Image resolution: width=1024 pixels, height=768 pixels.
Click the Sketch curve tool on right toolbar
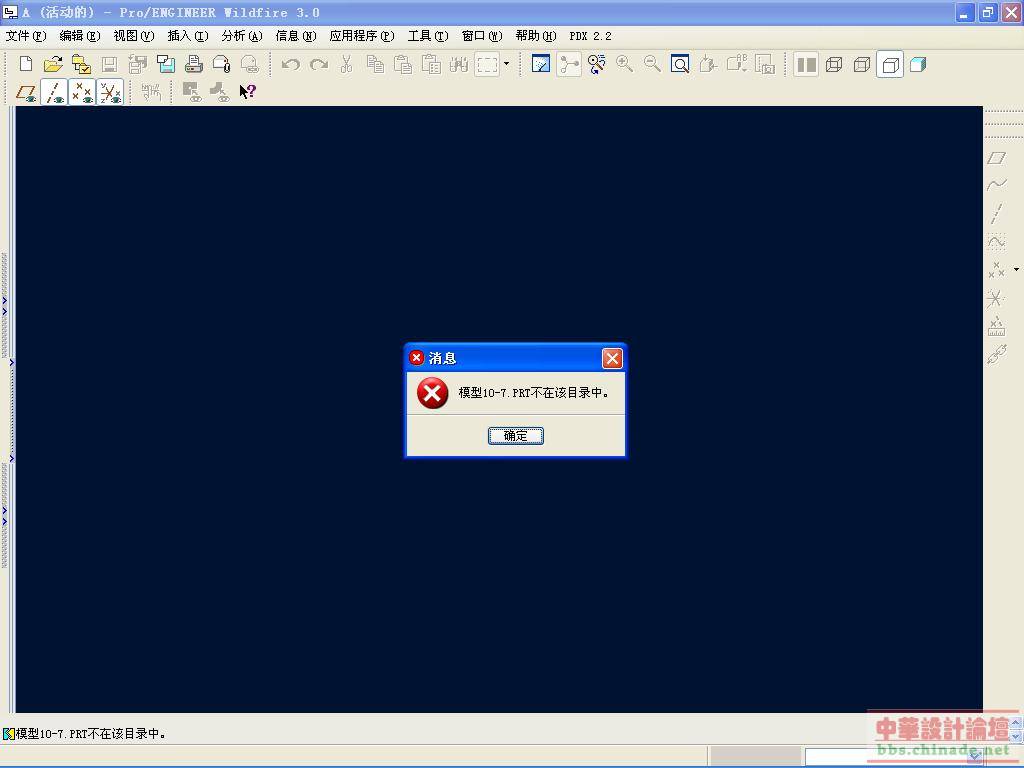pos(997,185)
